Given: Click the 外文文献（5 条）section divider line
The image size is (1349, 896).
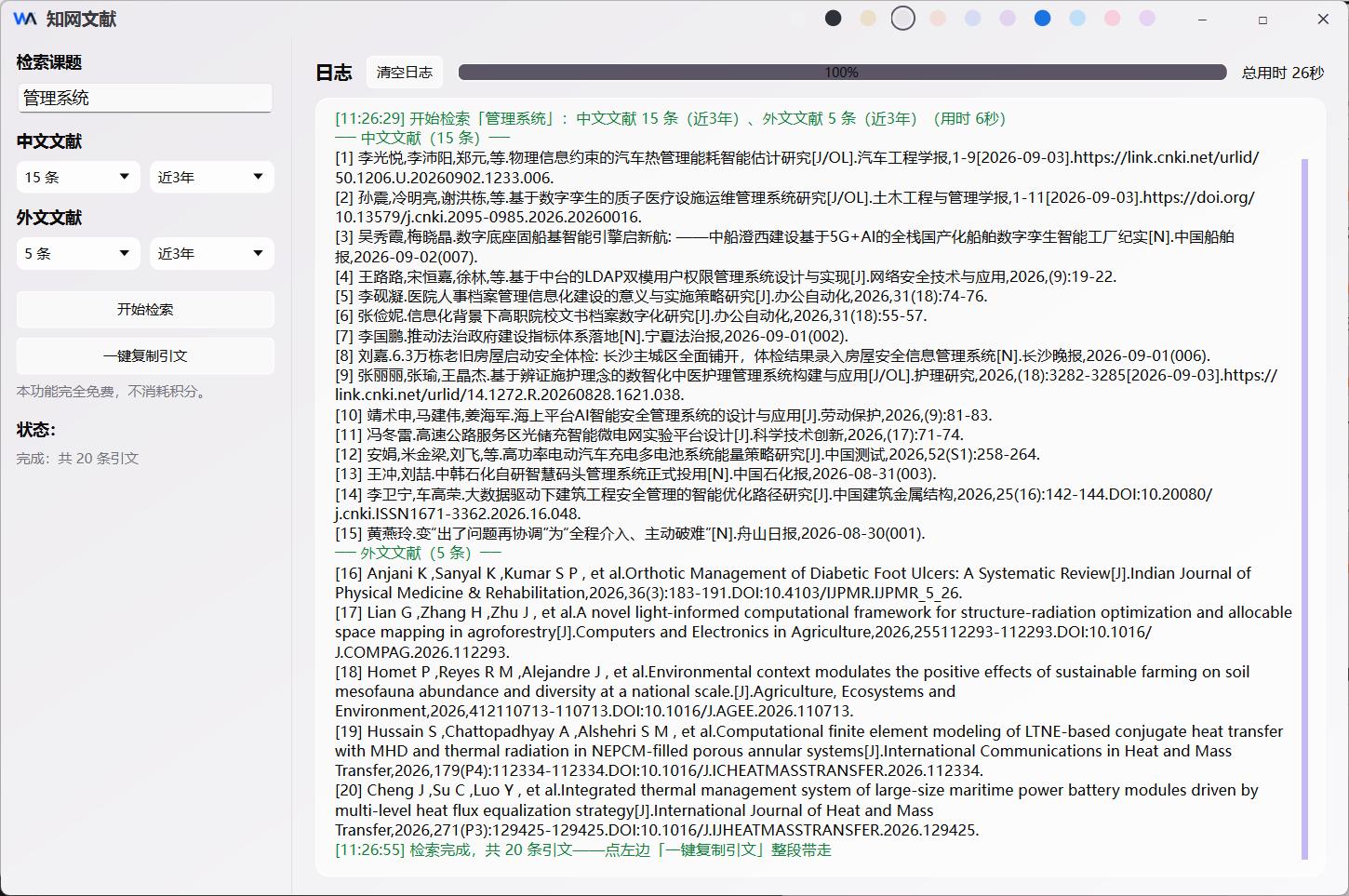Looking at the screenshot, I should pos(418,553).
